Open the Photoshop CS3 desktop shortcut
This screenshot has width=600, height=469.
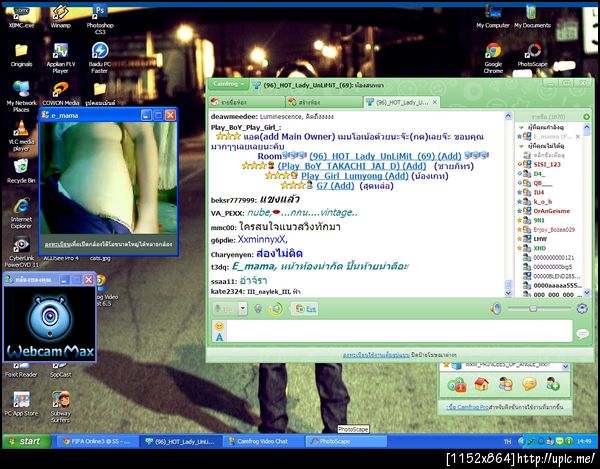[100, 20]
